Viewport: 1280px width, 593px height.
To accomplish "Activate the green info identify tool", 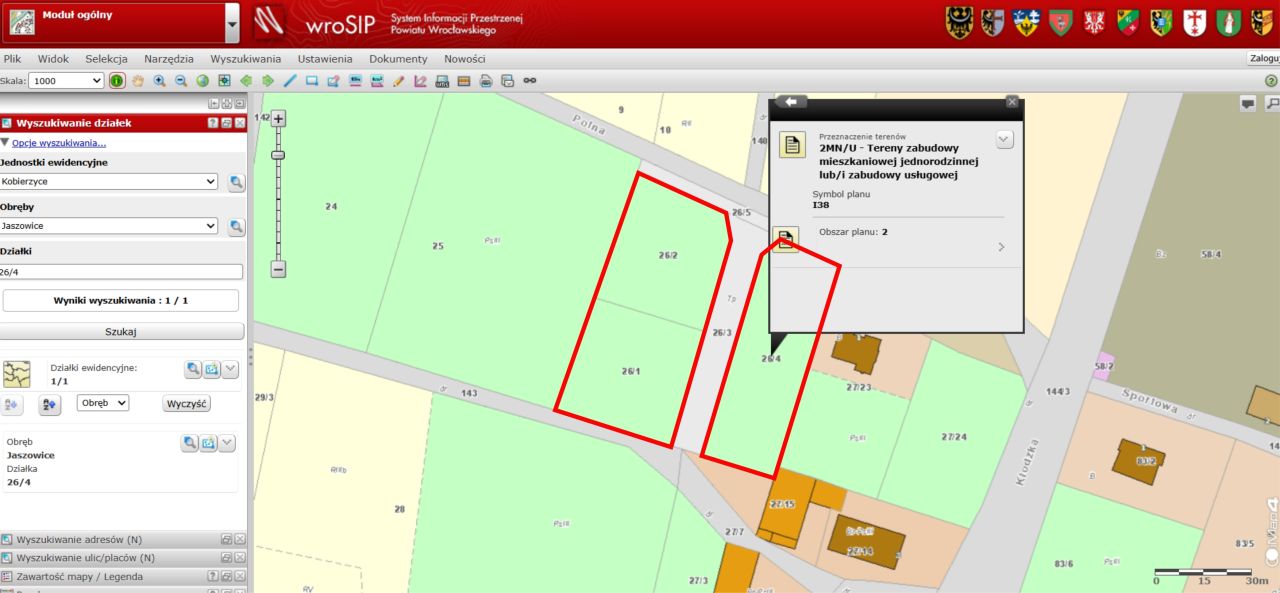I will pos(117,81).
